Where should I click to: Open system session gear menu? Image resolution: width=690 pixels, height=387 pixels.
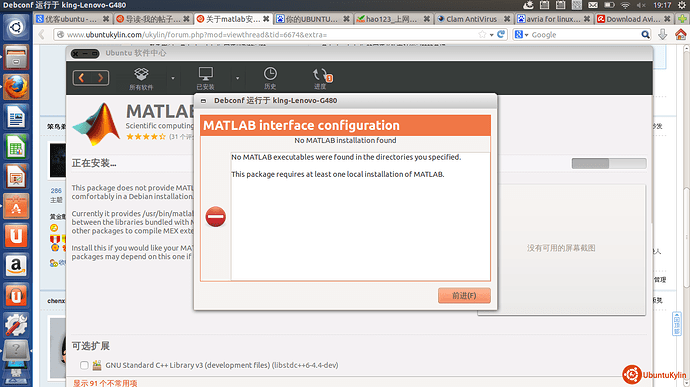(682, 5)
